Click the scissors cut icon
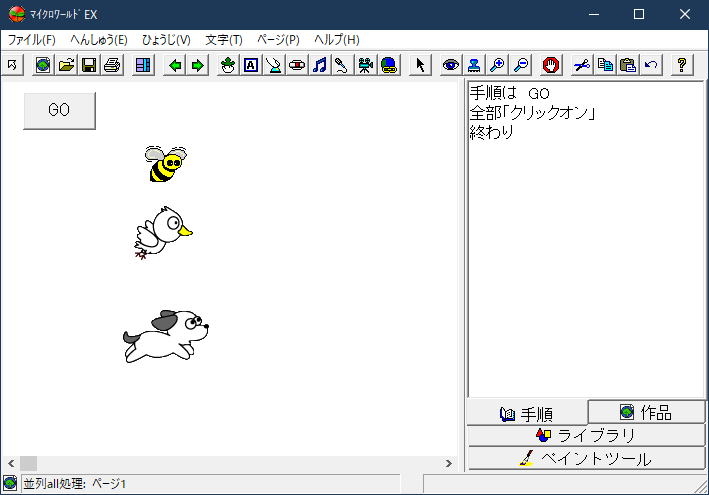This screenshot has height=495, width=709. [581, 65]
